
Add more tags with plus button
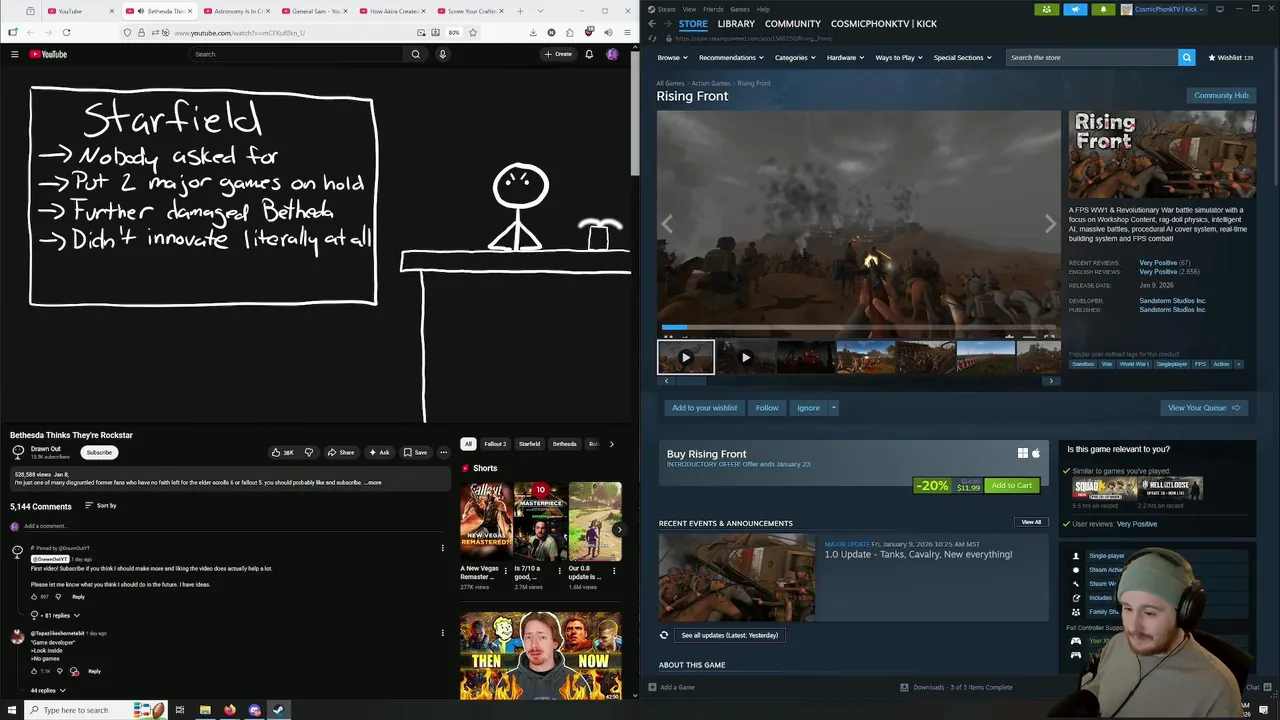pyautogui.click(x=1239, y=364)
